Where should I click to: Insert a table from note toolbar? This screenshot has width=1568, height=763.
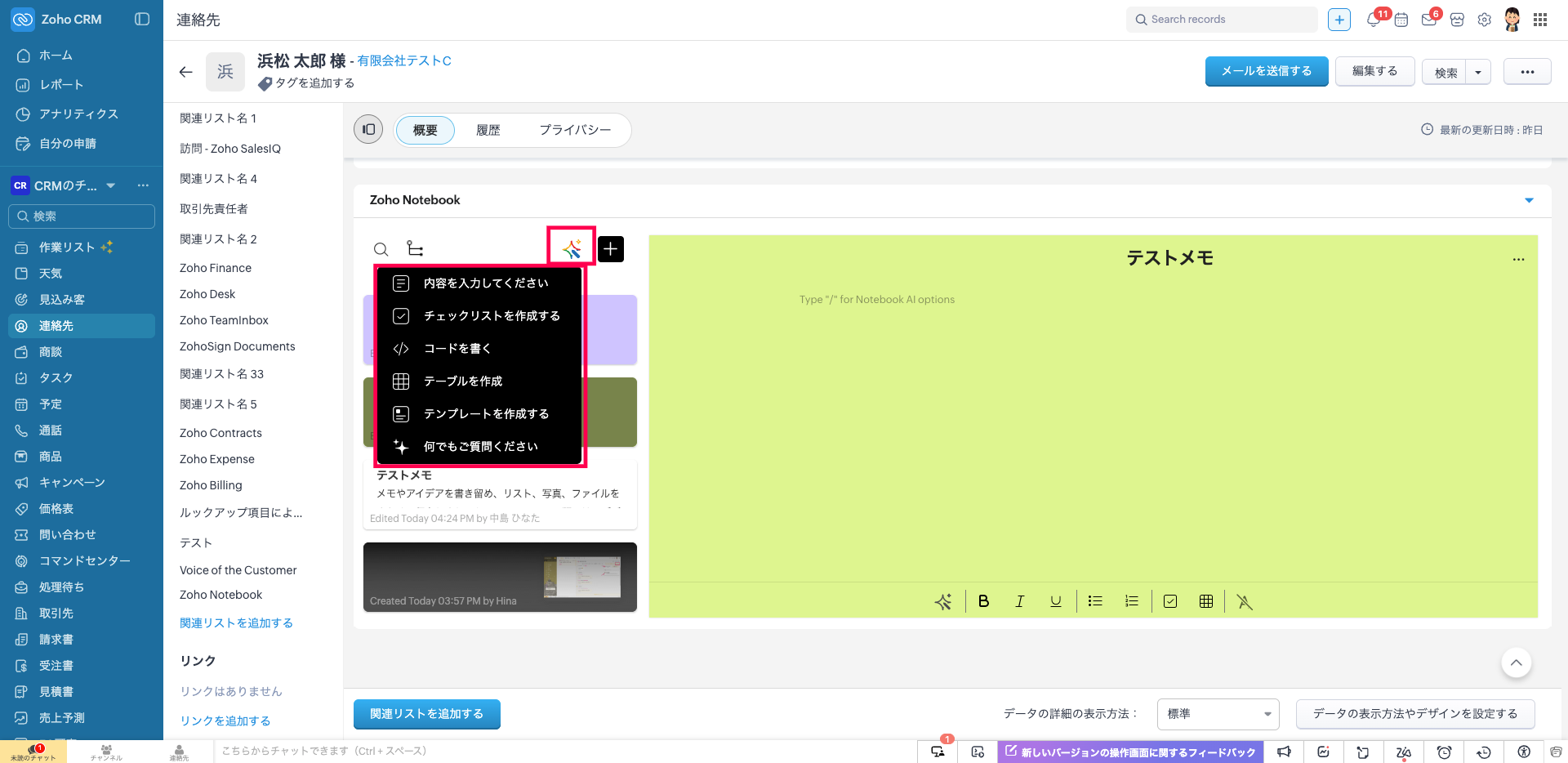[1205, 601]
